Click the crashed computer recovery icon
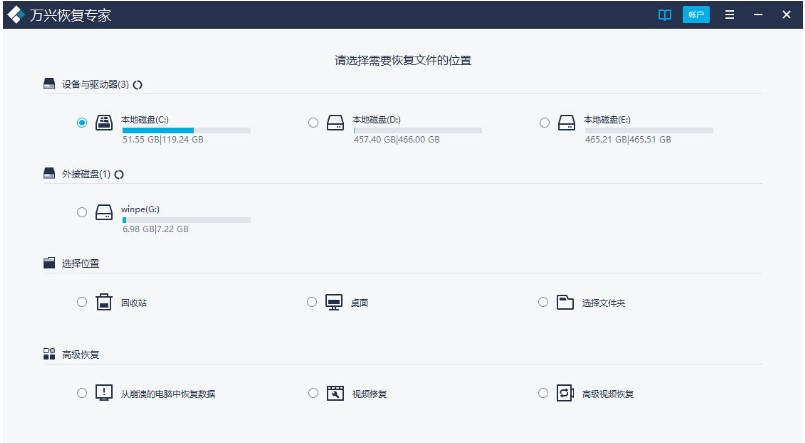Image resolution: width=805 pixels, height=443 pixels. [104, 393]
